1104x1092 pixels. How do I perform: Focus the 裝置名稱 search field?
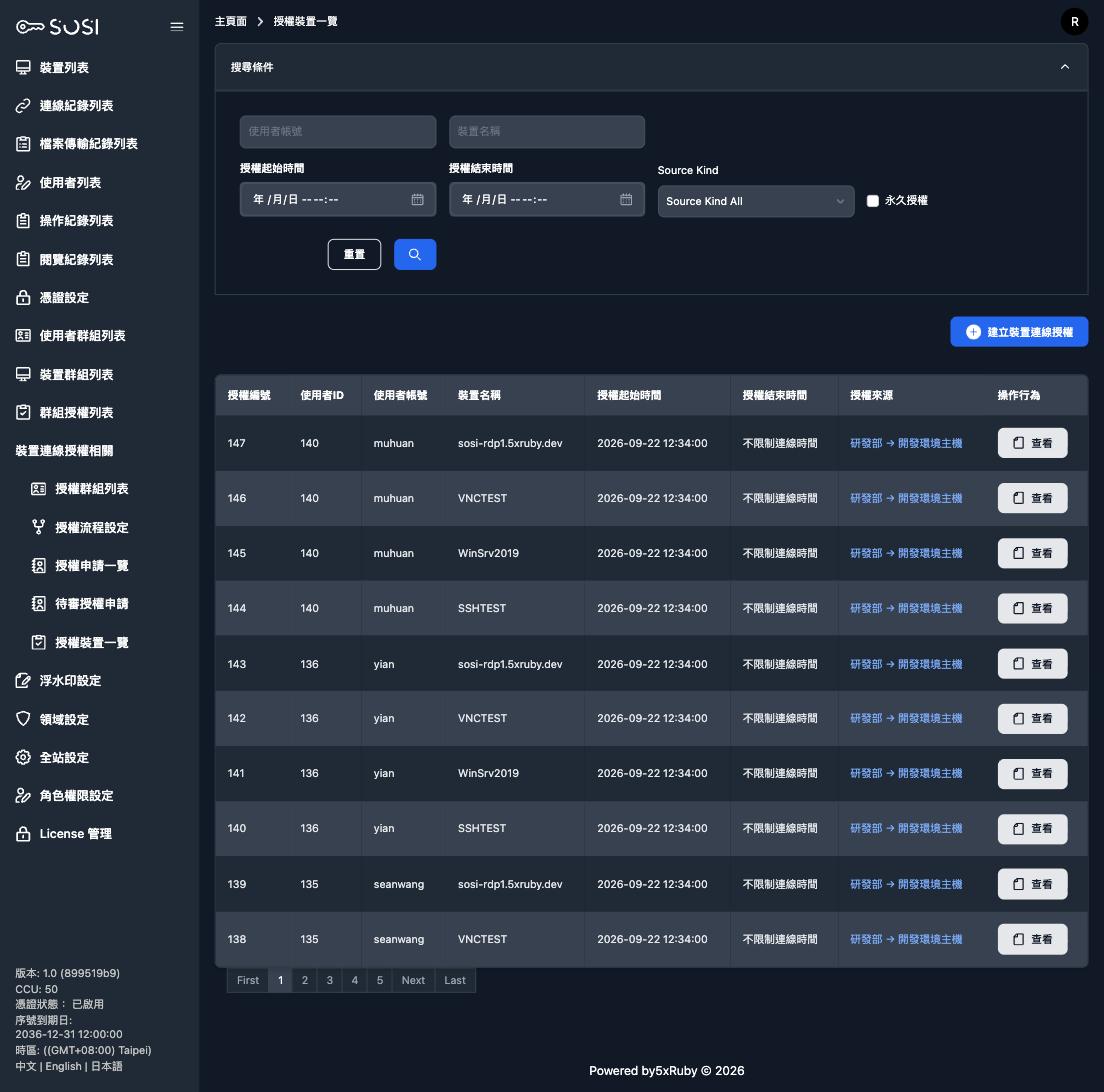point(546,132)
